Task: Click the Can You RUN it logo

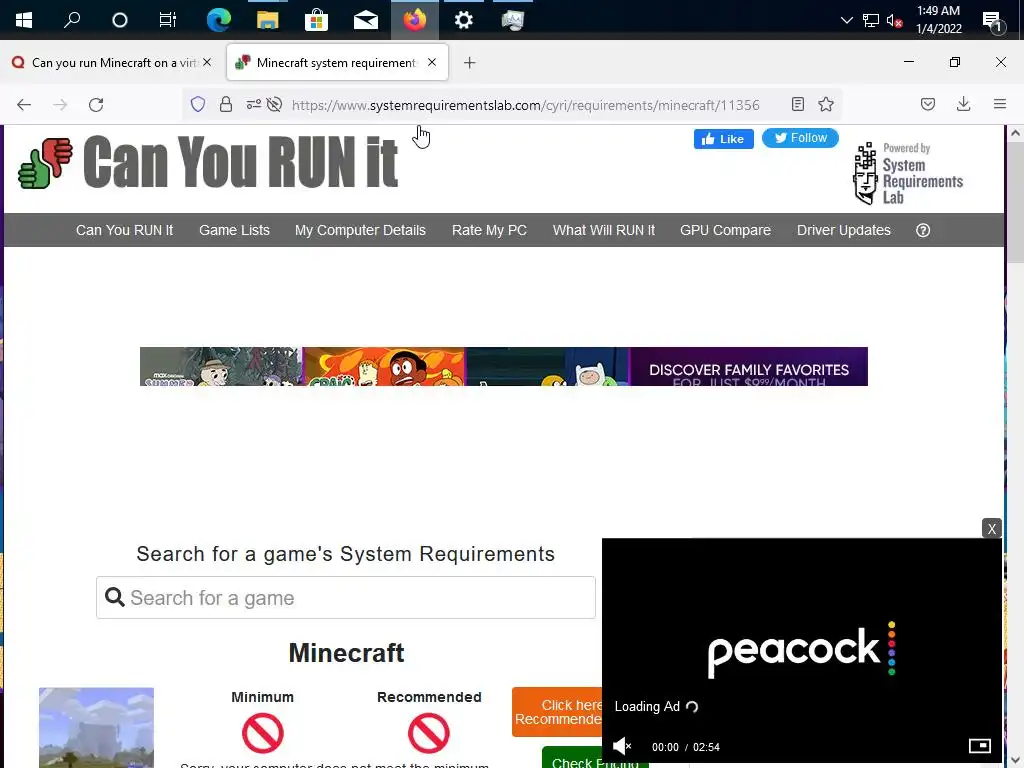Action: 208,162
